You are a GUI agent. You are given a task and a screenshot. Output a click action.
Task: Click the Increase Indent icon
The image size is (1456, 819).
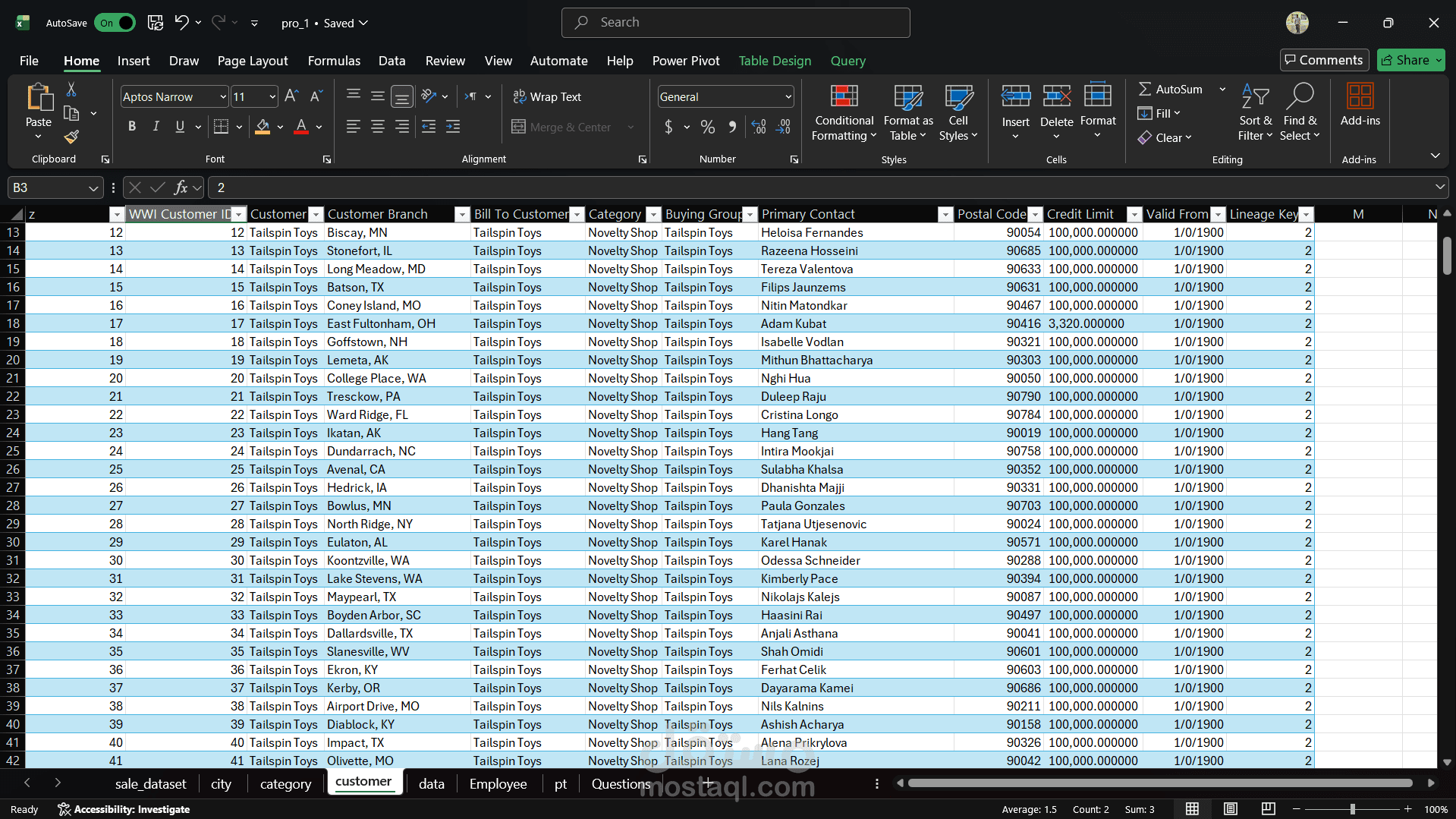click(453, 127)
